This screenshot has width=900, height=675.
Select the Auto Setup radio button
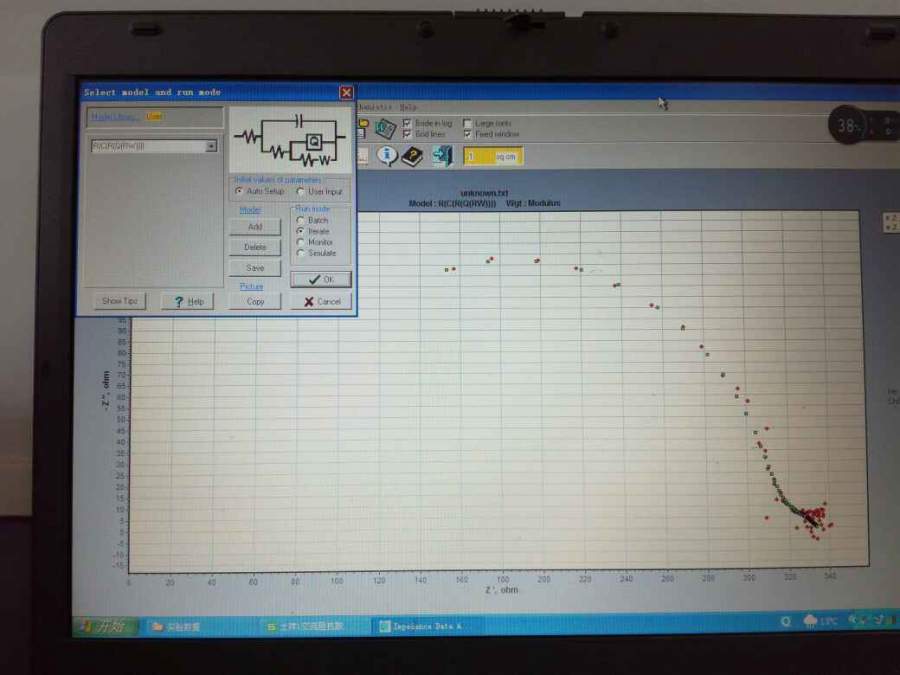point(239,191)
